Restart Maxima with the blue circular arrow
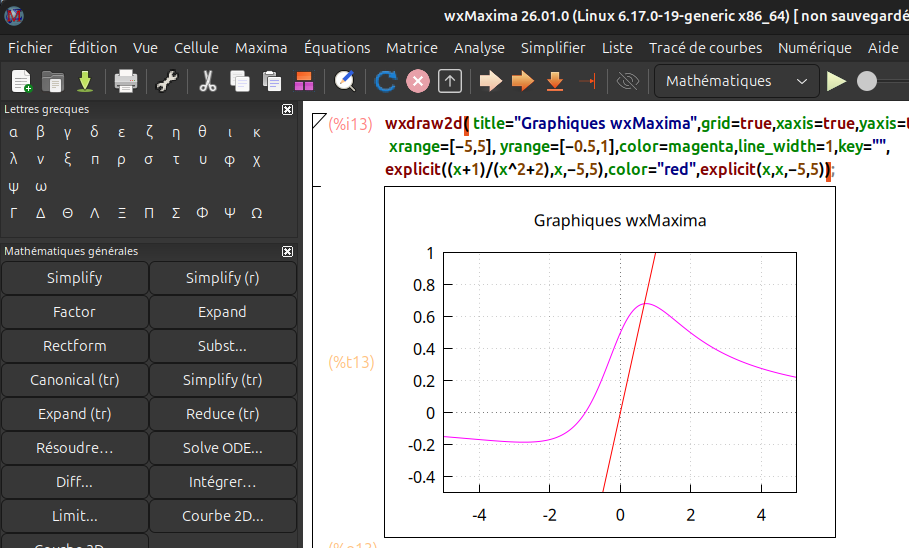Image resolution: width=909 pixels, height=548 pixels. point(385,81)
